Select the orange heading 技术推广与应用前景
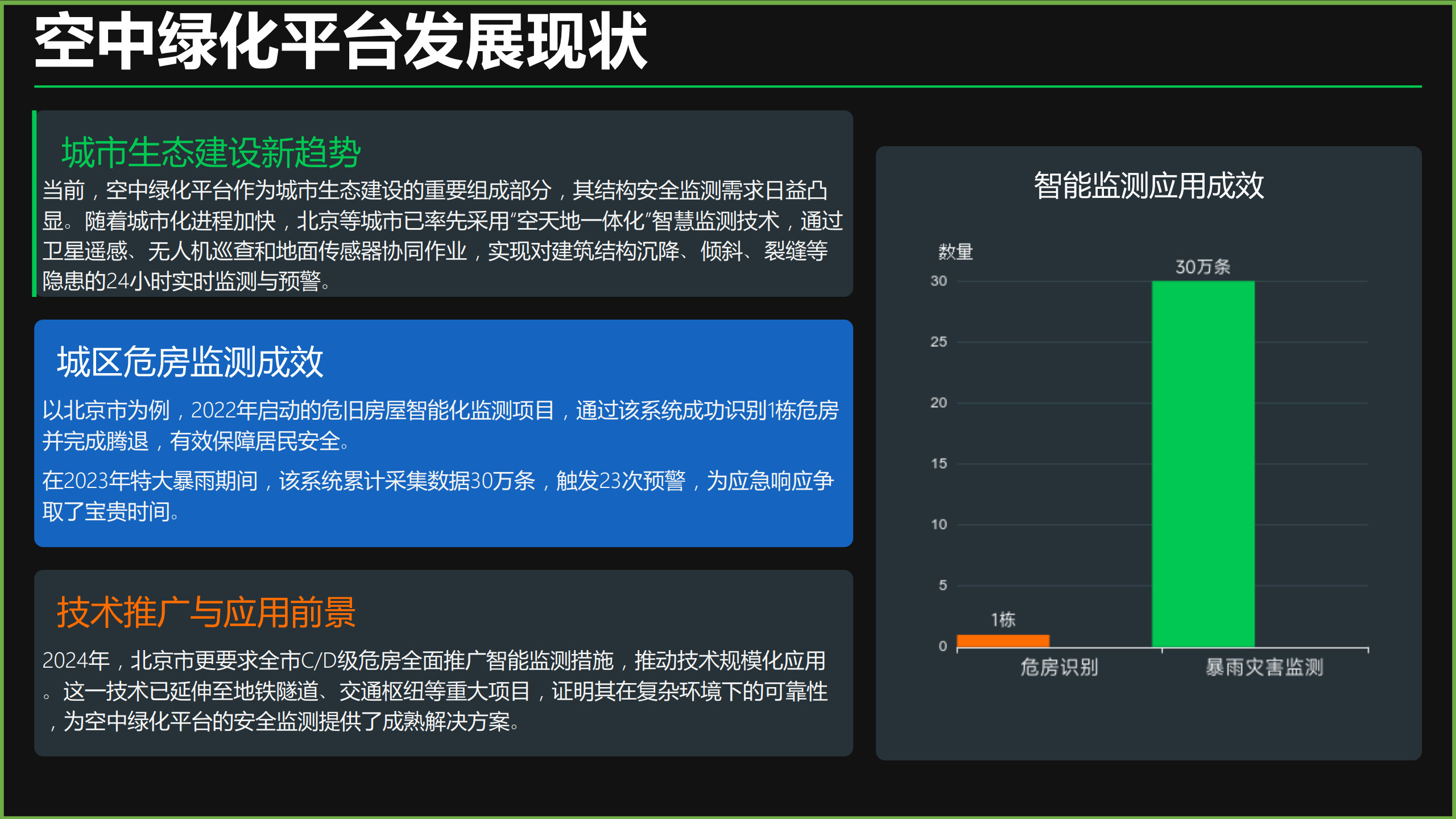 click(x=206, y=613)
